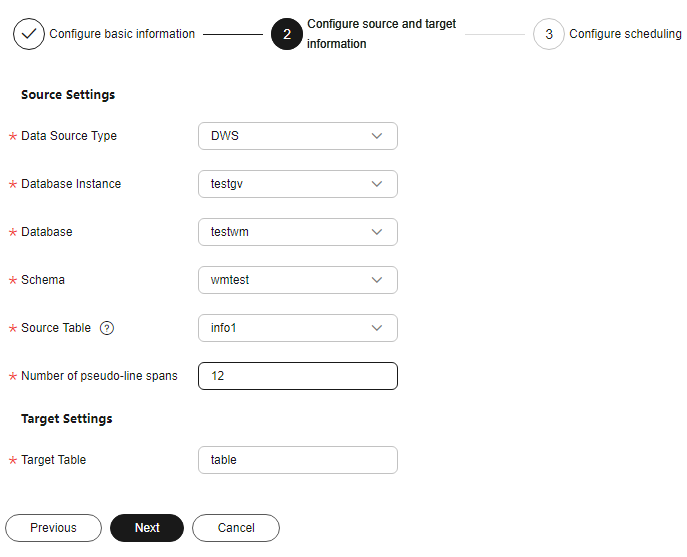
Task: Click the Next button
Action: point(147,528)
